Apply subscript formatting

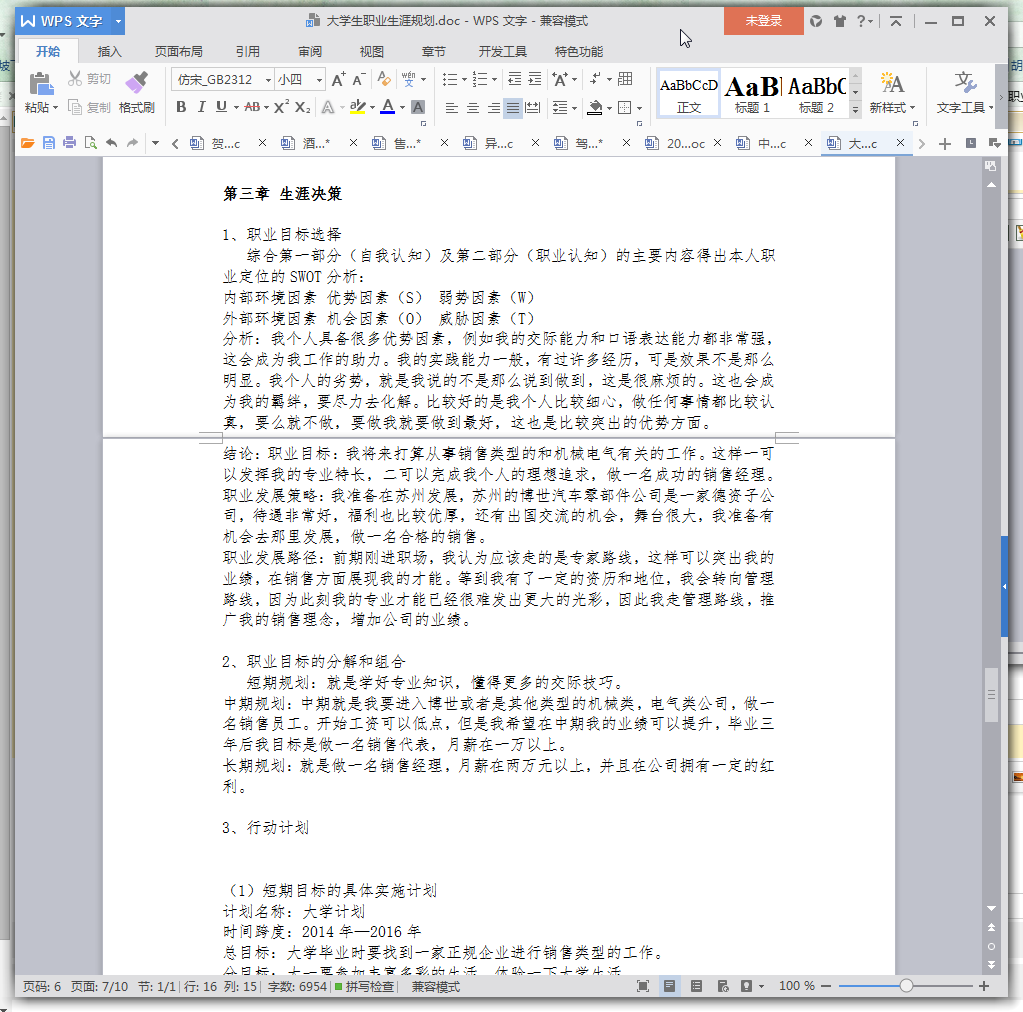coord(303,107)
